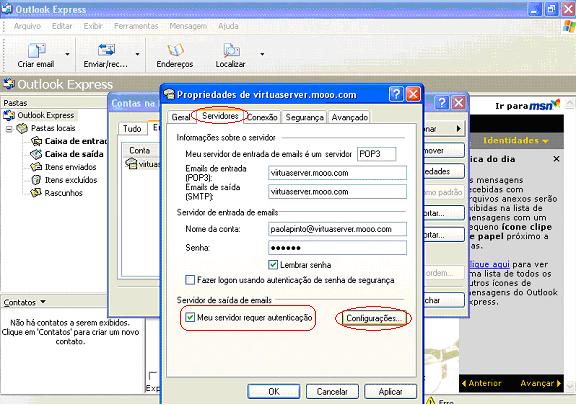Viewport: 576px width, 405px height.
Task: Click the Rascunhos folder icon
Action: coord(36,193)
